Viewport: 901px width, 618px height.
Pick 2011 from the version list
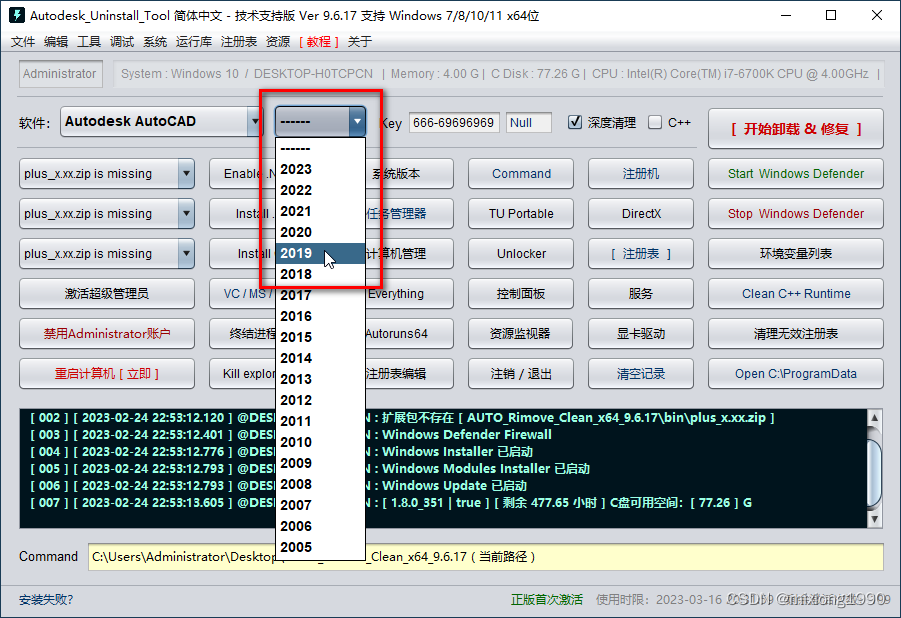(320, 421)
